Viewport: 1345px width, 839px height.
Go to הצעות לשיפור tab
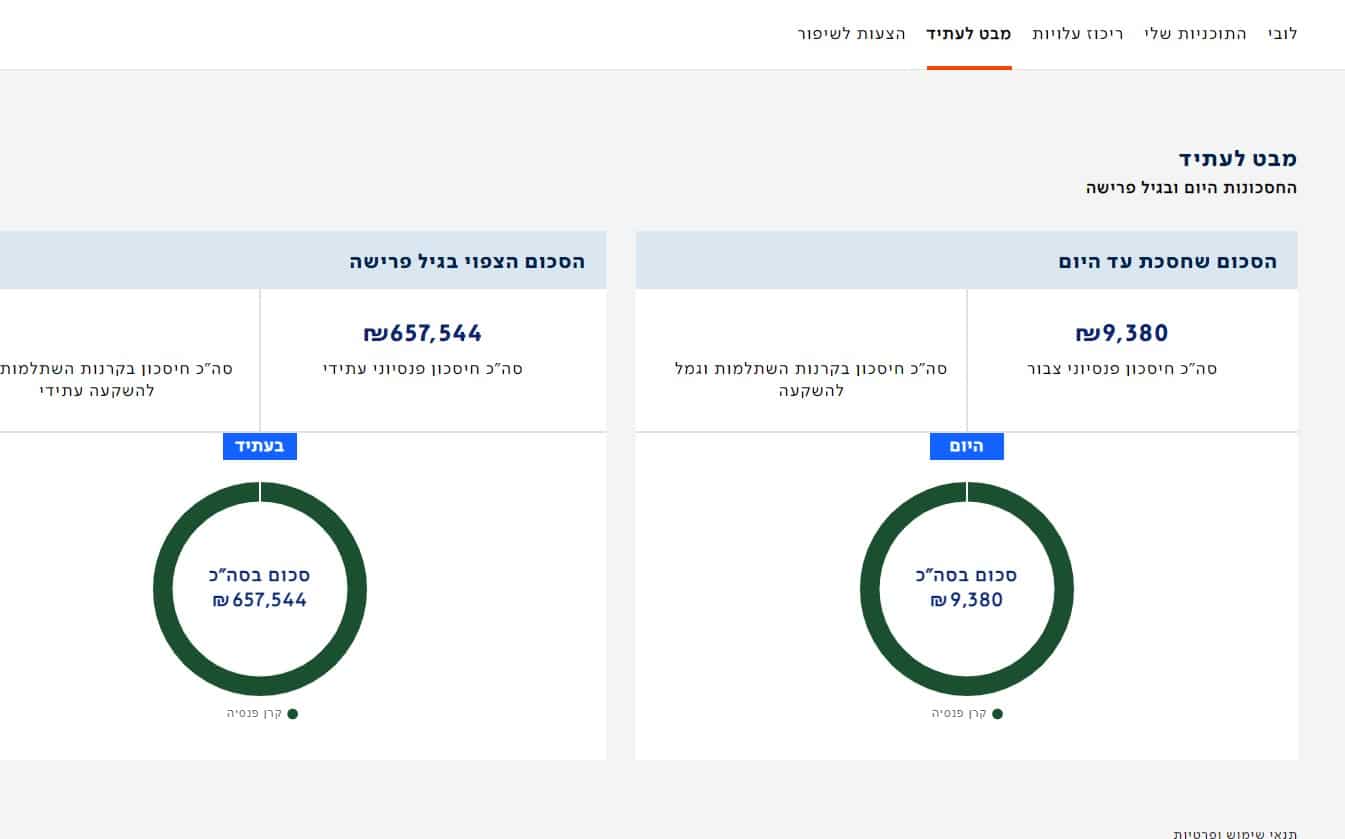pos(852,34)
